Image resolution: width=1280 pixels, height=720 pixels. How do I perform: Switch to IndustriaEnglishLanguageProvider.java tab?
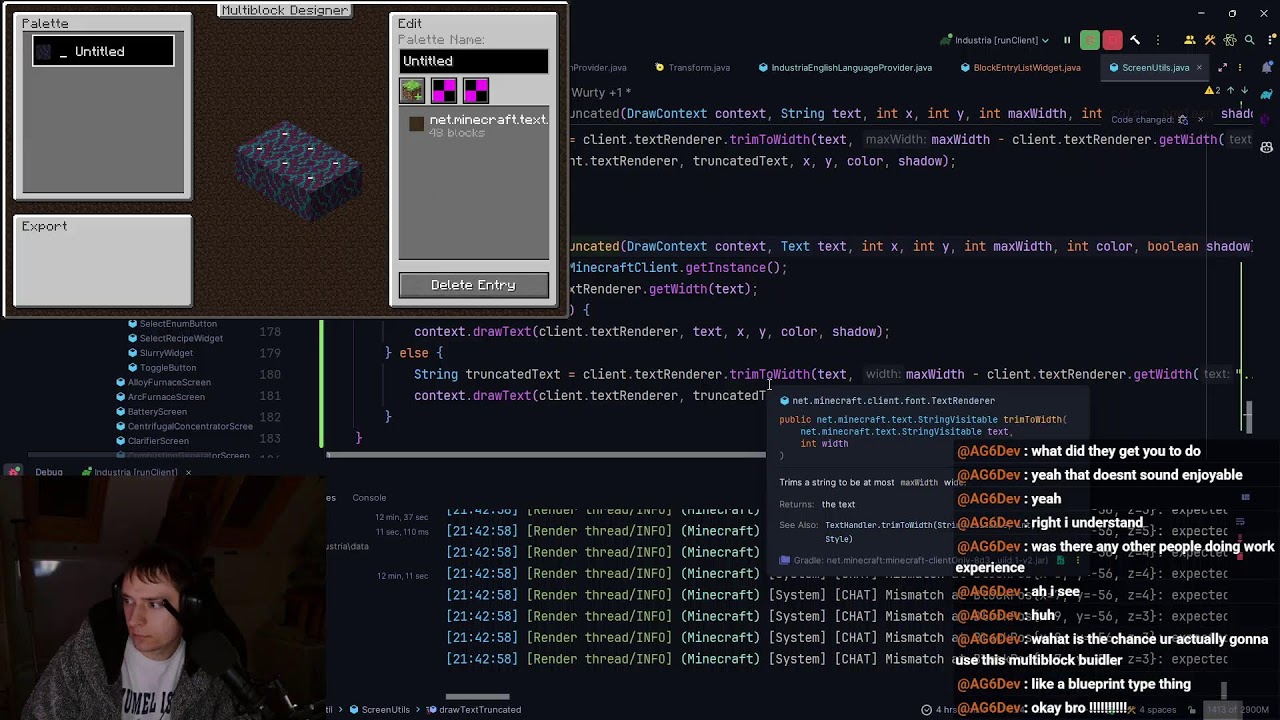point(844,67)
